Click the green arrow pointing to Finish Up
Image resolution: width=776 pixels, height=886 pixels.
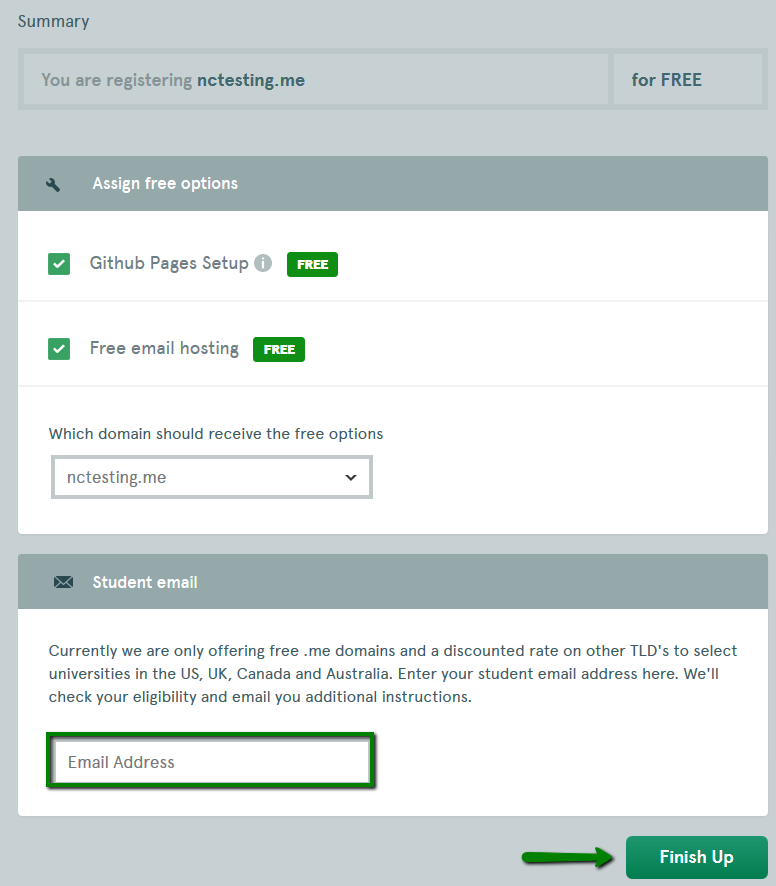567,857
